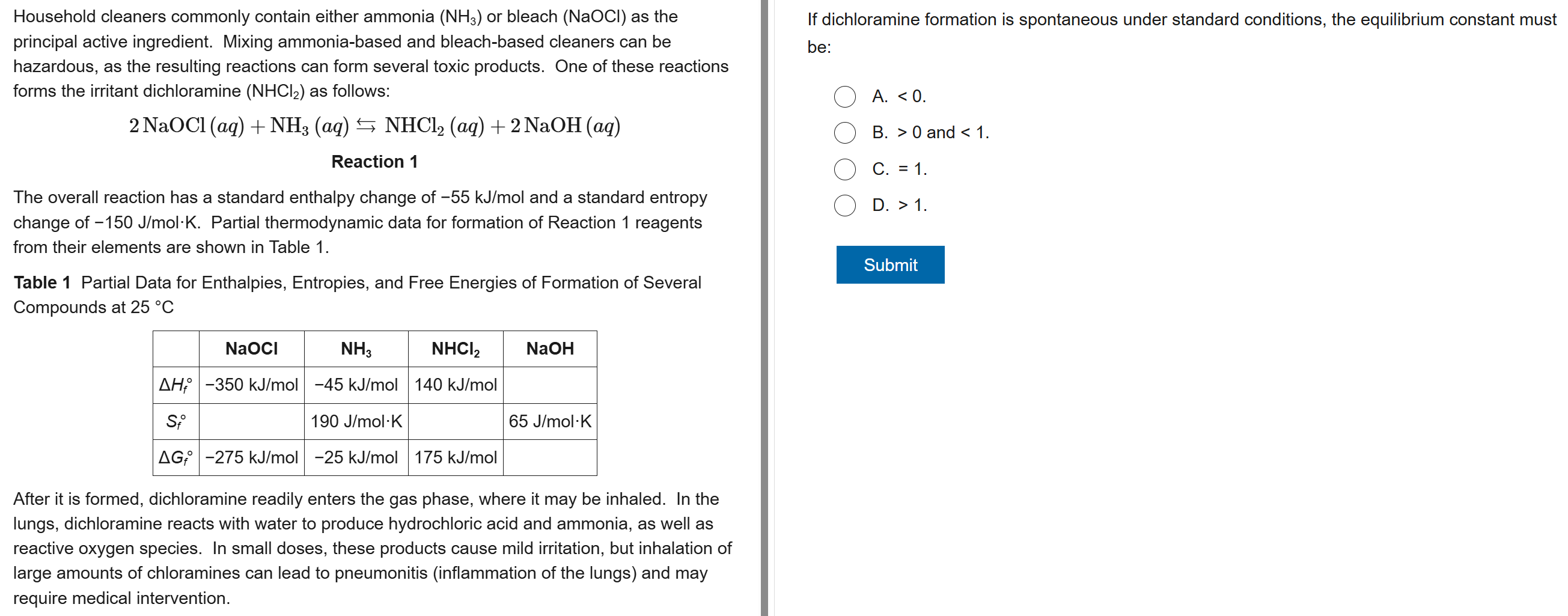Choose the radio button for option B
This screenshot has width=1568, height=616.
844,133
